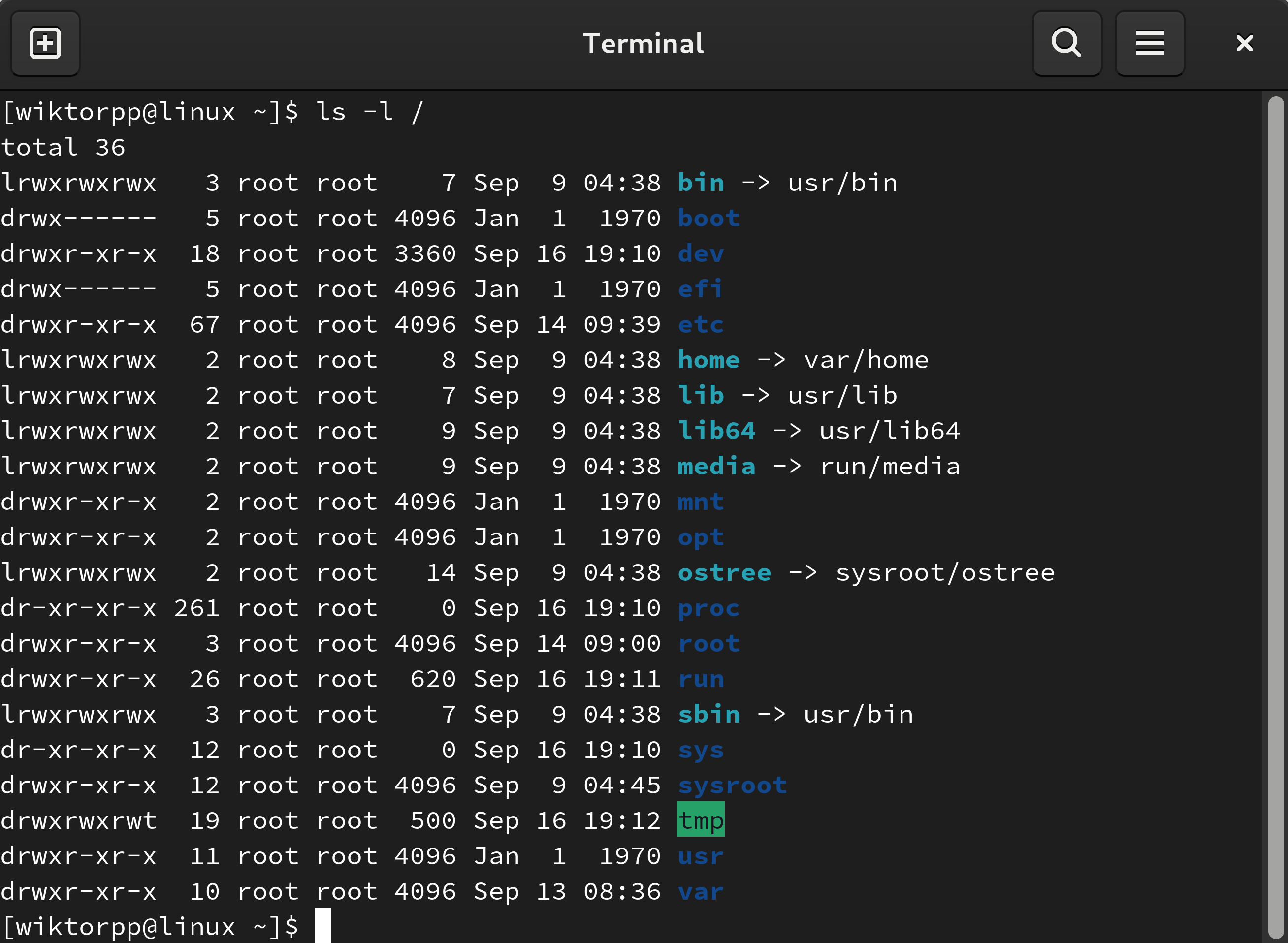1288x943 pixels.
Task: Close the Terminal window
Action: pyautogui.click(x=1244, y=43)
